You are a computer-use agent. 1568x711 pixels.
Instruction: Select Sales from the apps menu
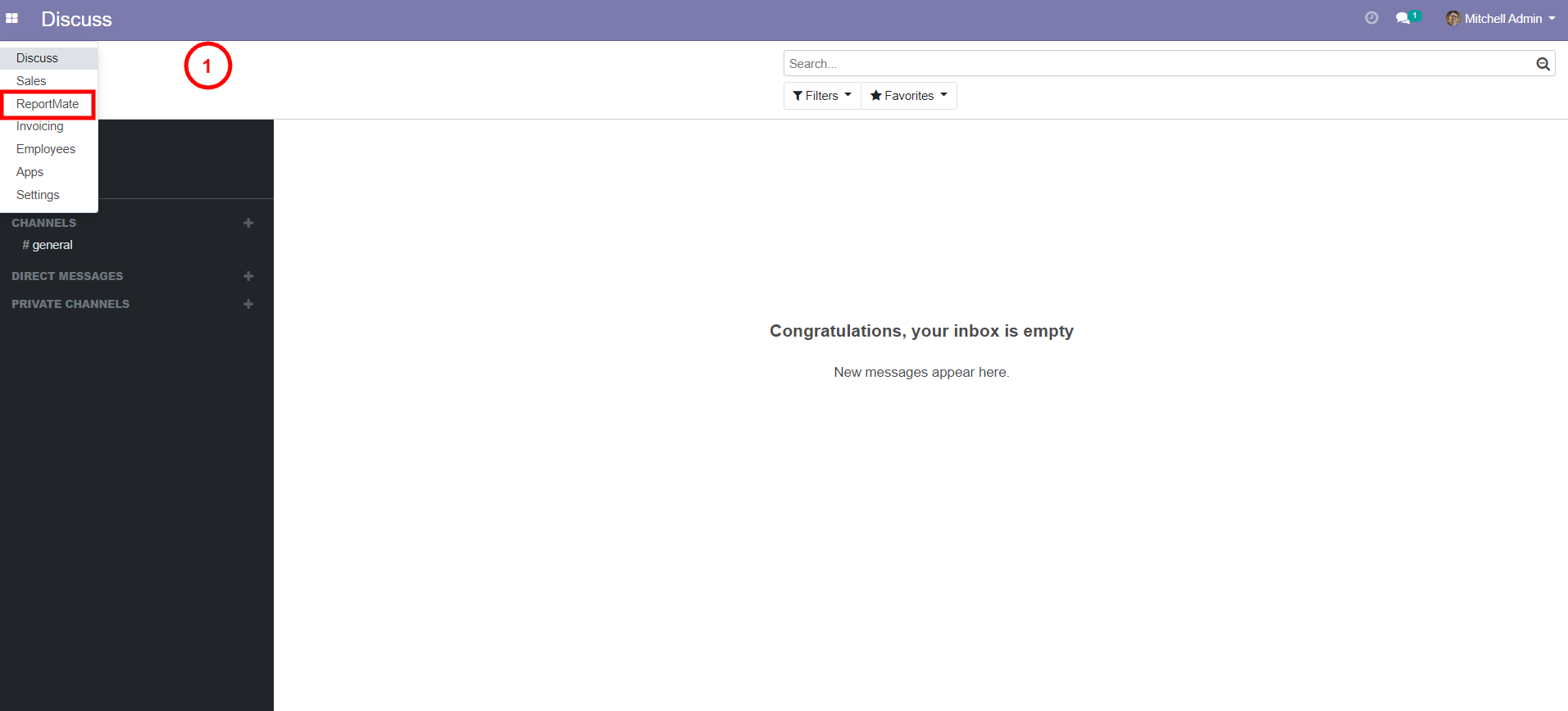click(x=31, y=81)
